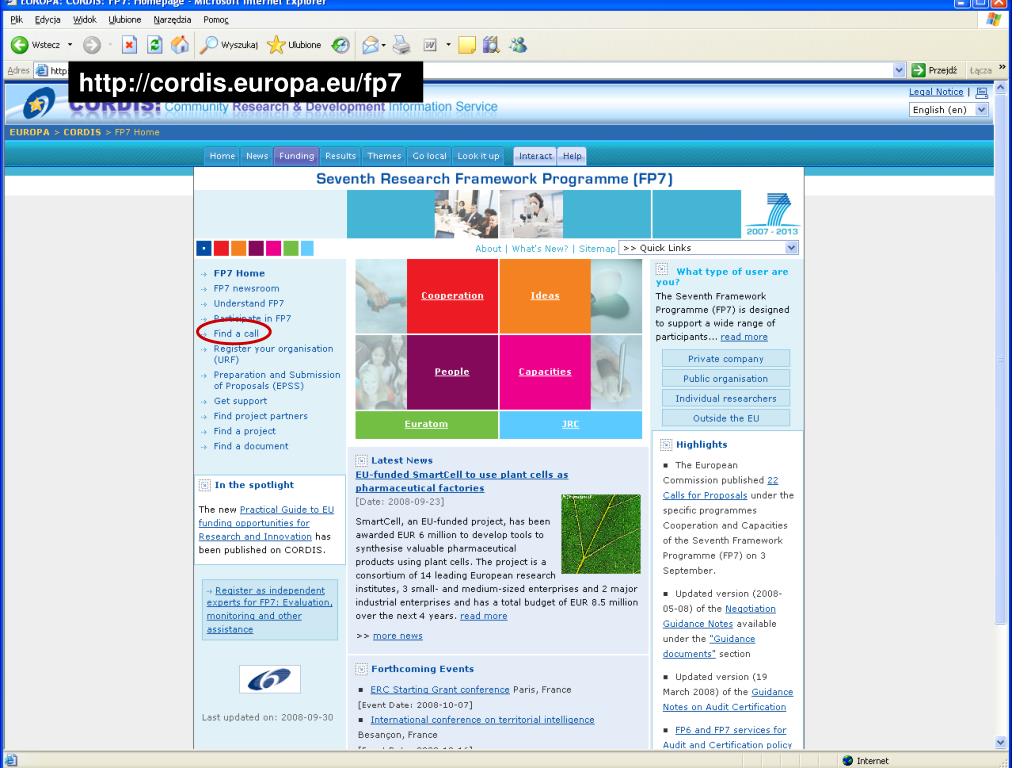Click the Public organisation button
Viewport: 1024px width, 768px height.
(726, 379)
